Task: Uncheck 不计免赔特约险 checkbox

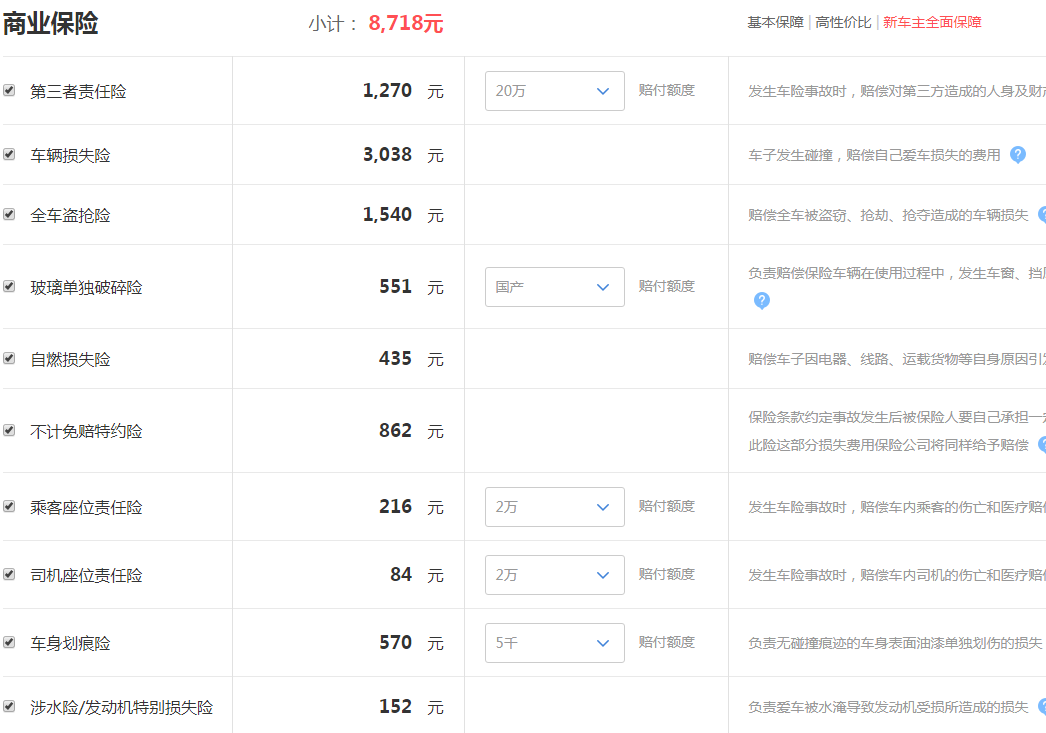Action: pos(9,430)
